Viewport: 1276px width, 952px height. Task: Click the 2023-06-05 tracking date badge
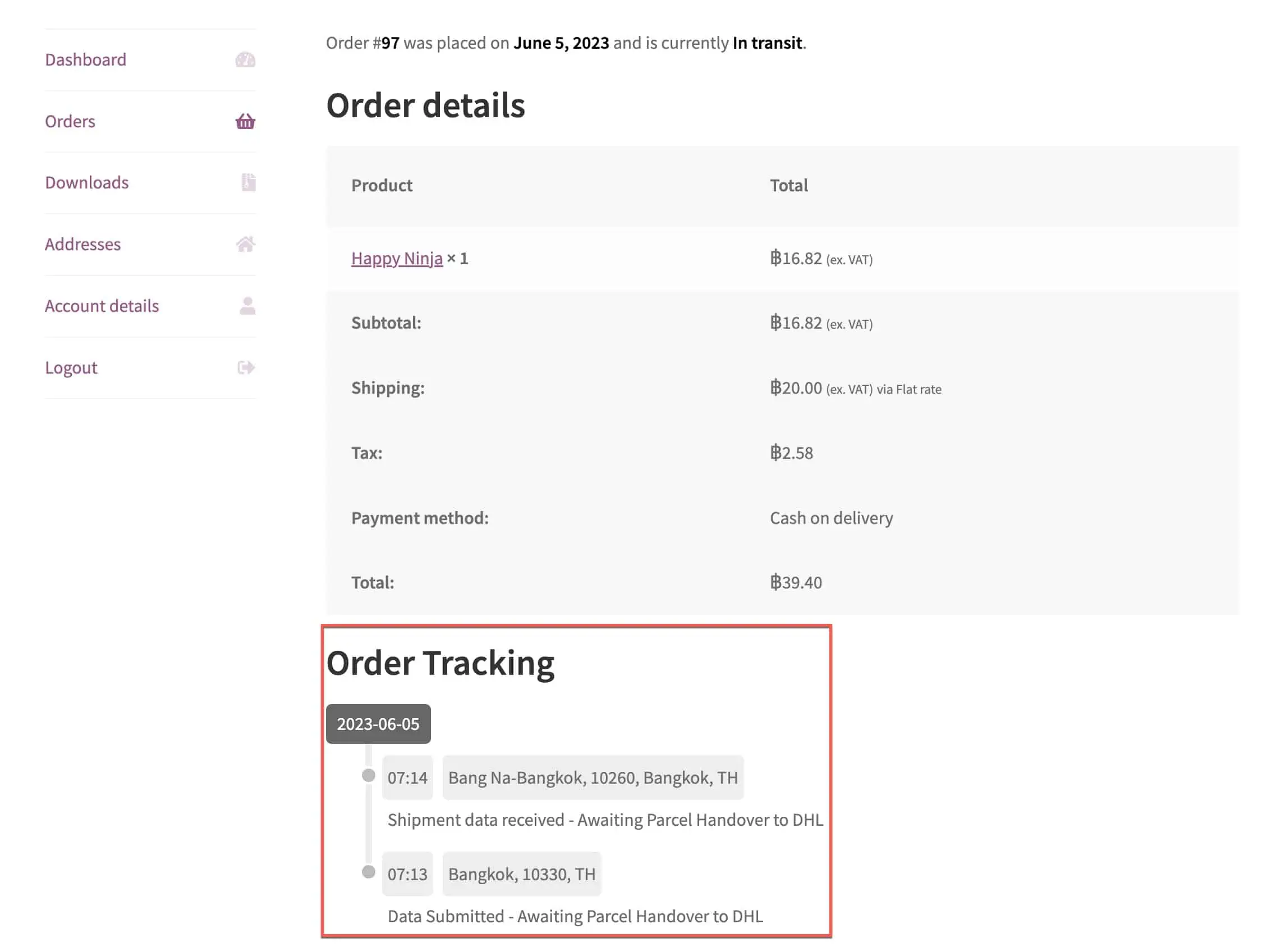coord(378,724)
